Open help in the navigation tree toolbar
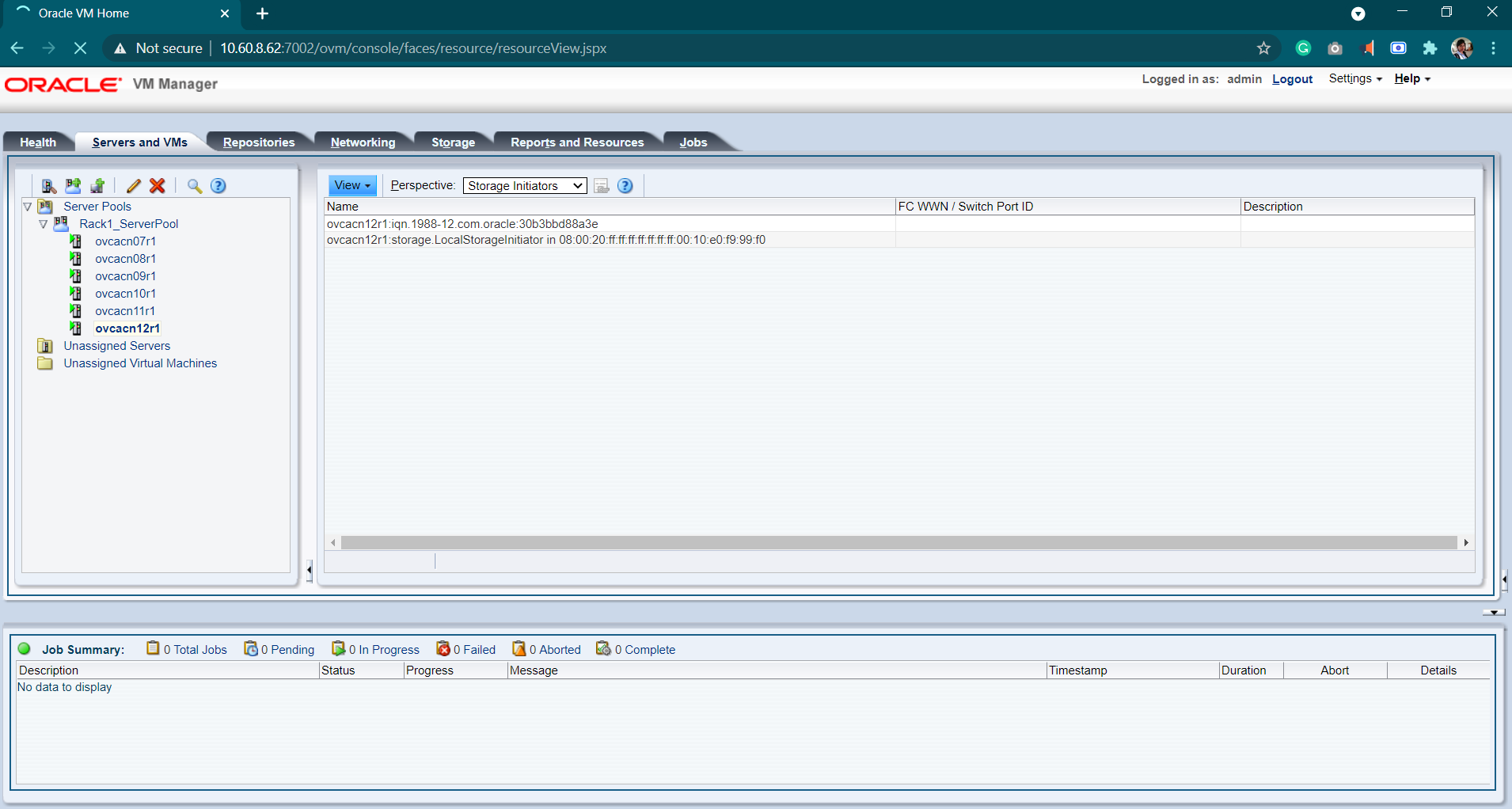The height and width of the screenshot is (809, 1512). pyautogui.click(x=218, y=186)
